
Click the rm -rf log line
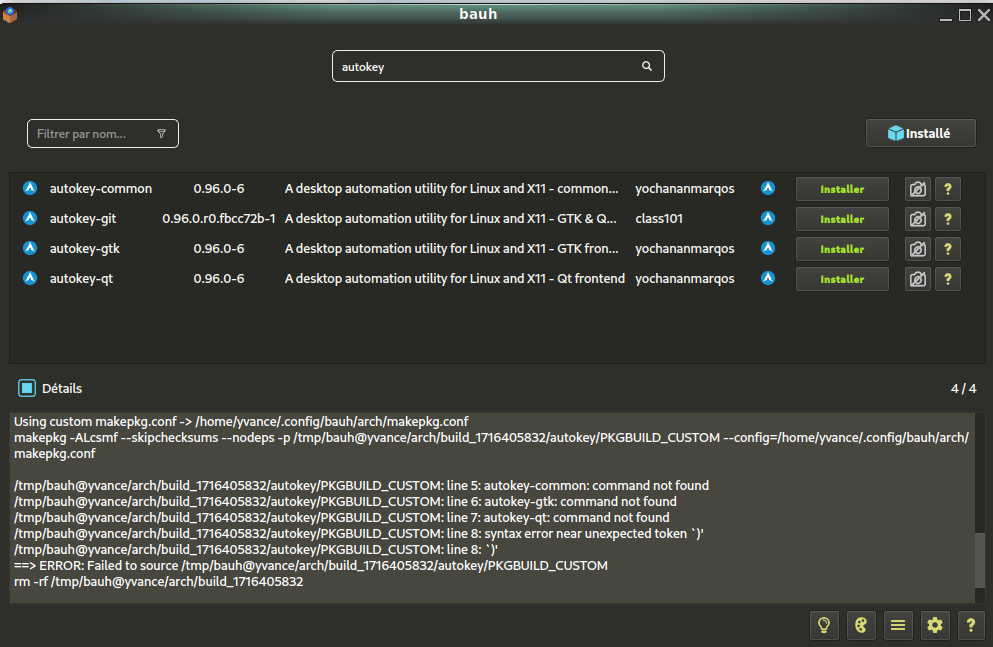[158, 581]
